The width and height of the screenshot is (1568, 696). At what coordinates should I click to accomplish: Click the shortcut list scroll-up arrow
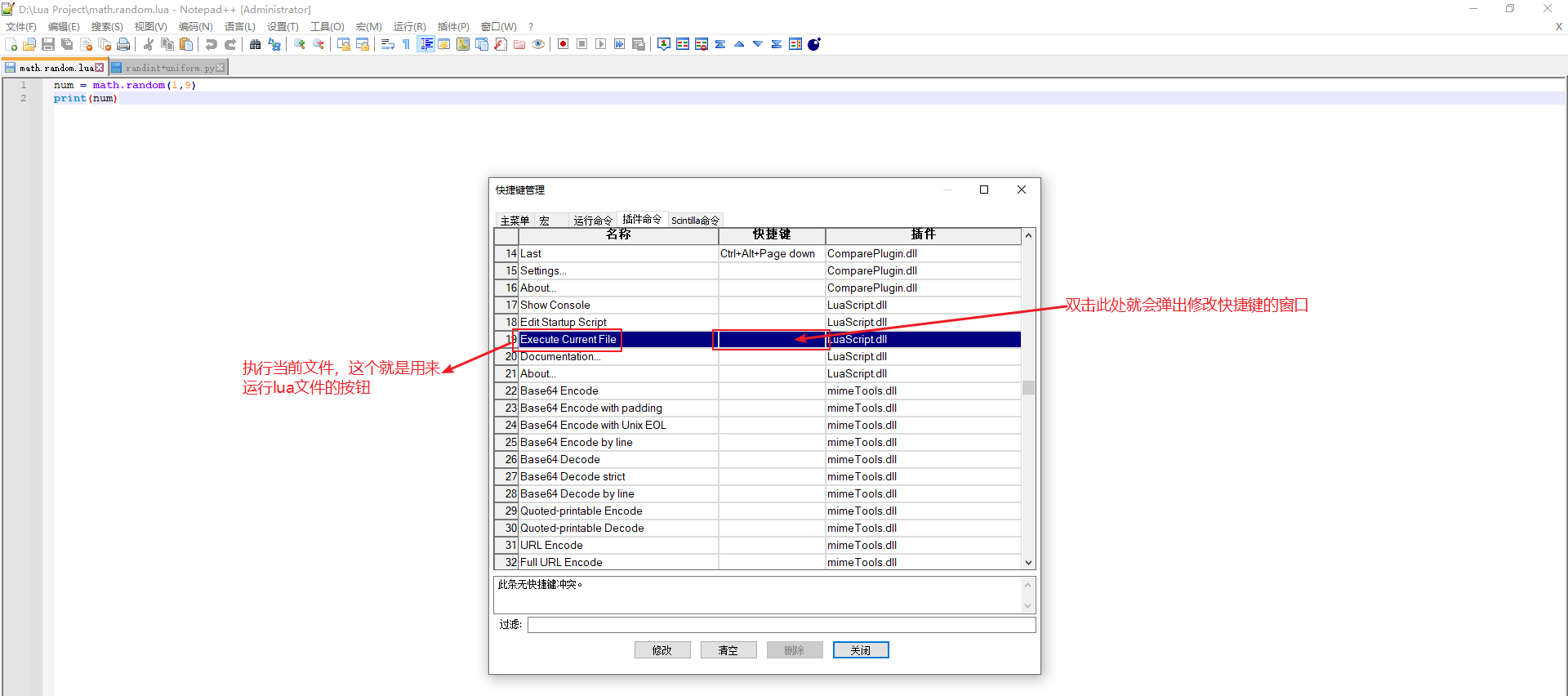1028,235
